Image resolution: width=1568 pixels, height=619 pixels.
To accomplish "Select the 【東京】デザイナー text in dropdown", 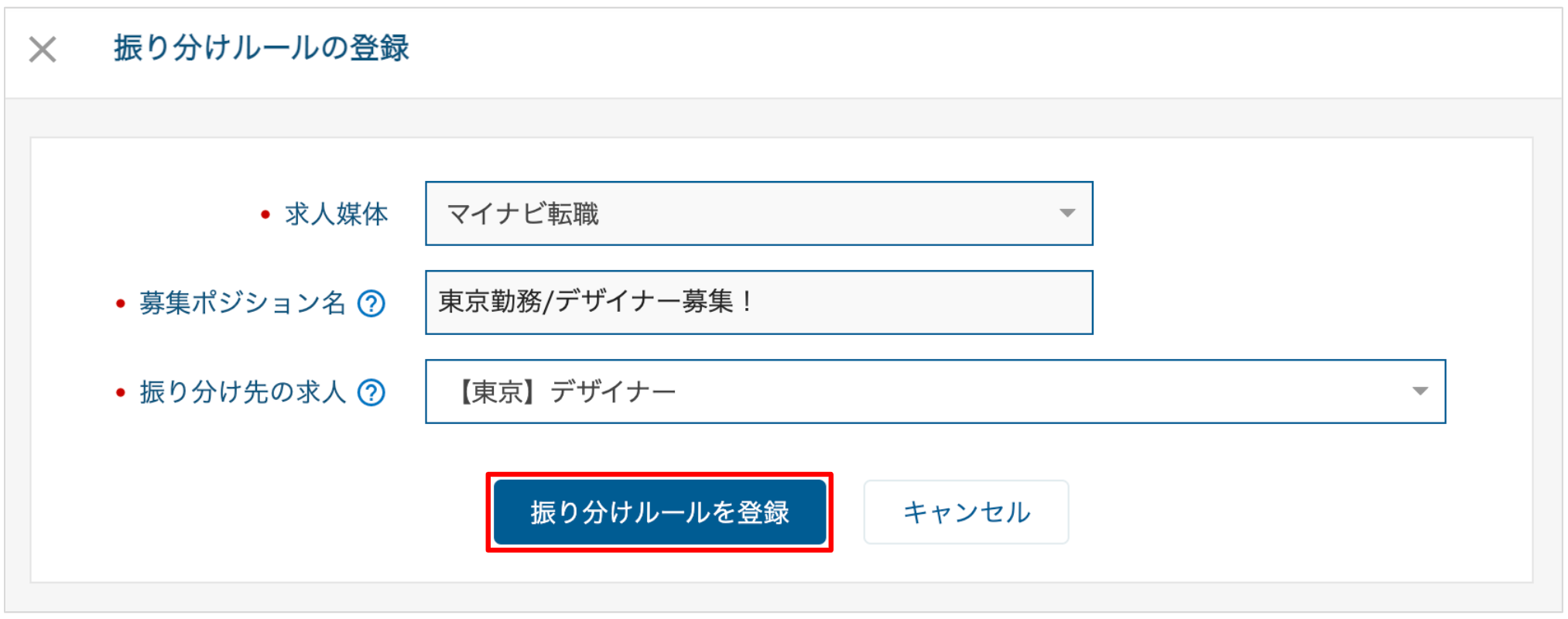I will (566, 392).
